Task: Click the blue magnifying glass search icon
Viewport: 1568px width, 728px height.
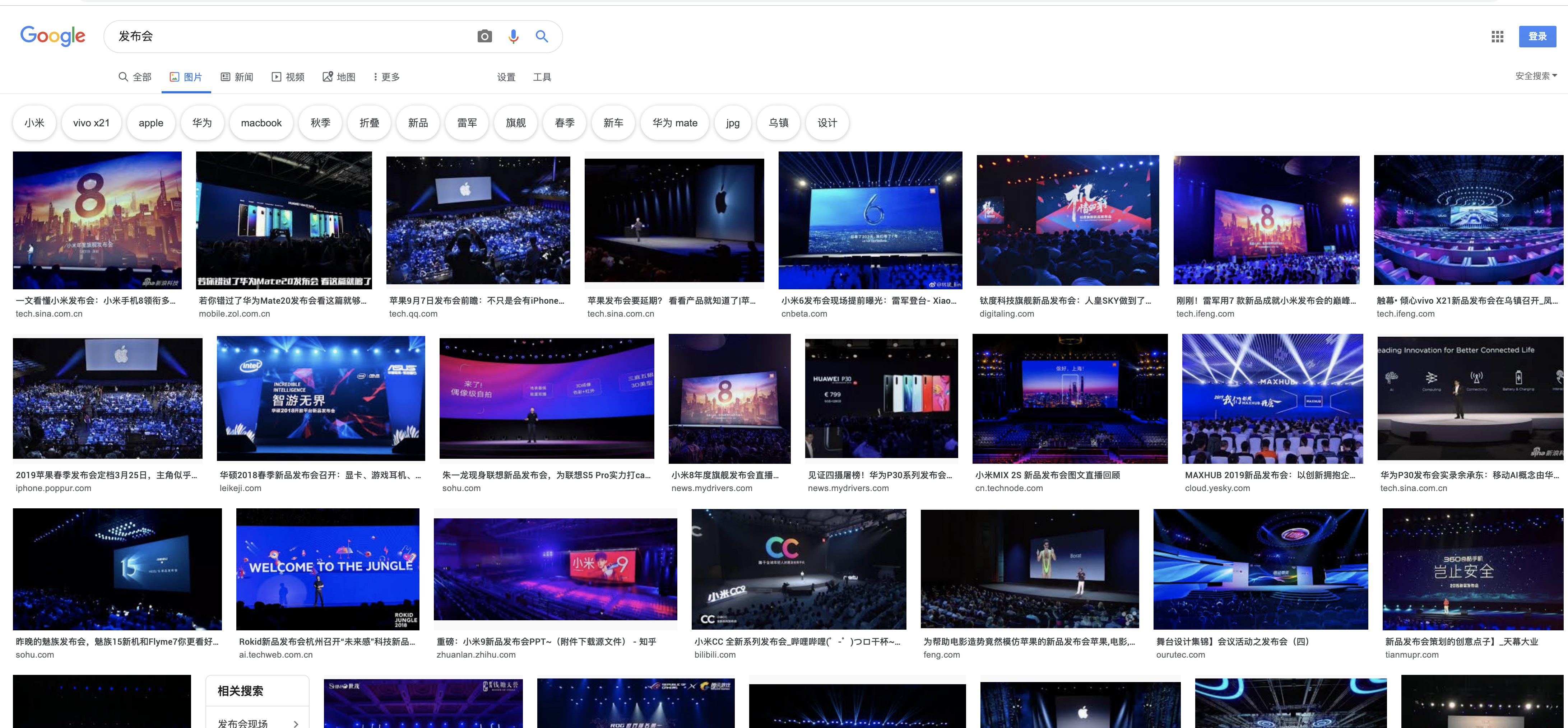Action: (x=541, y=37)
